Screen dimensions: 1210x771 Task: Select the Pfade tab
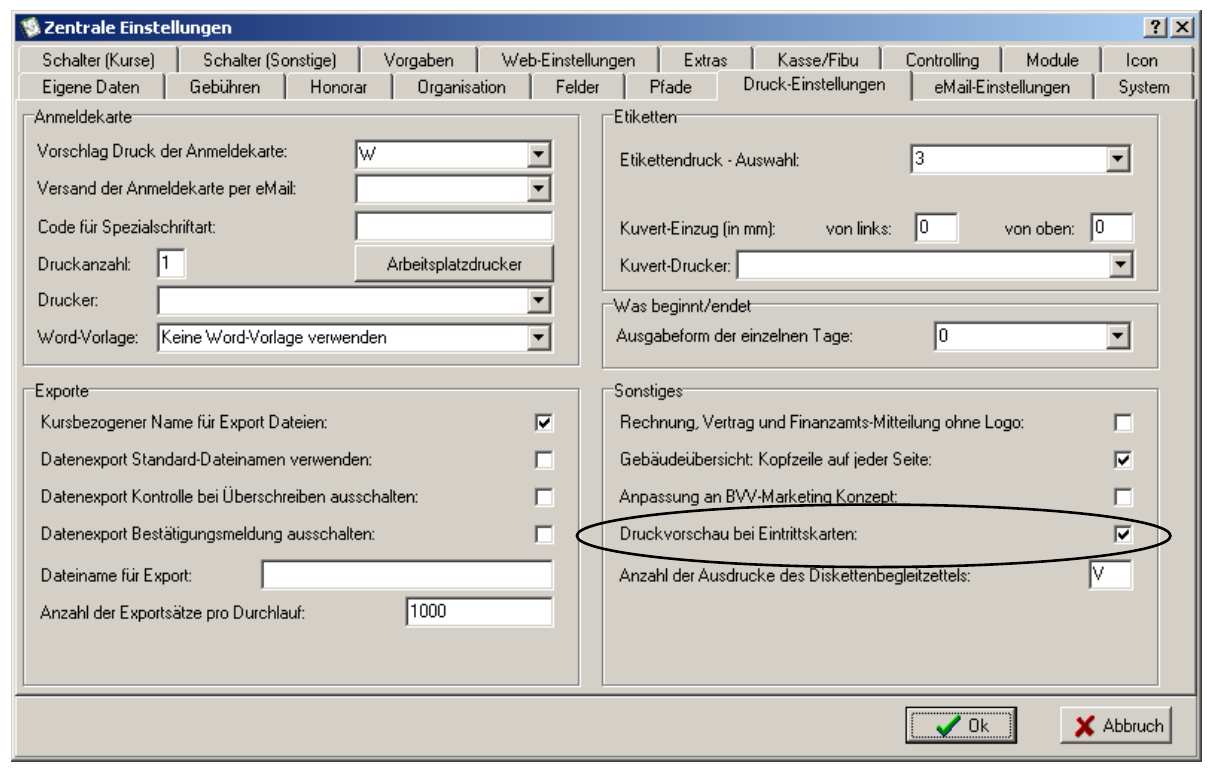pos(670,87)
